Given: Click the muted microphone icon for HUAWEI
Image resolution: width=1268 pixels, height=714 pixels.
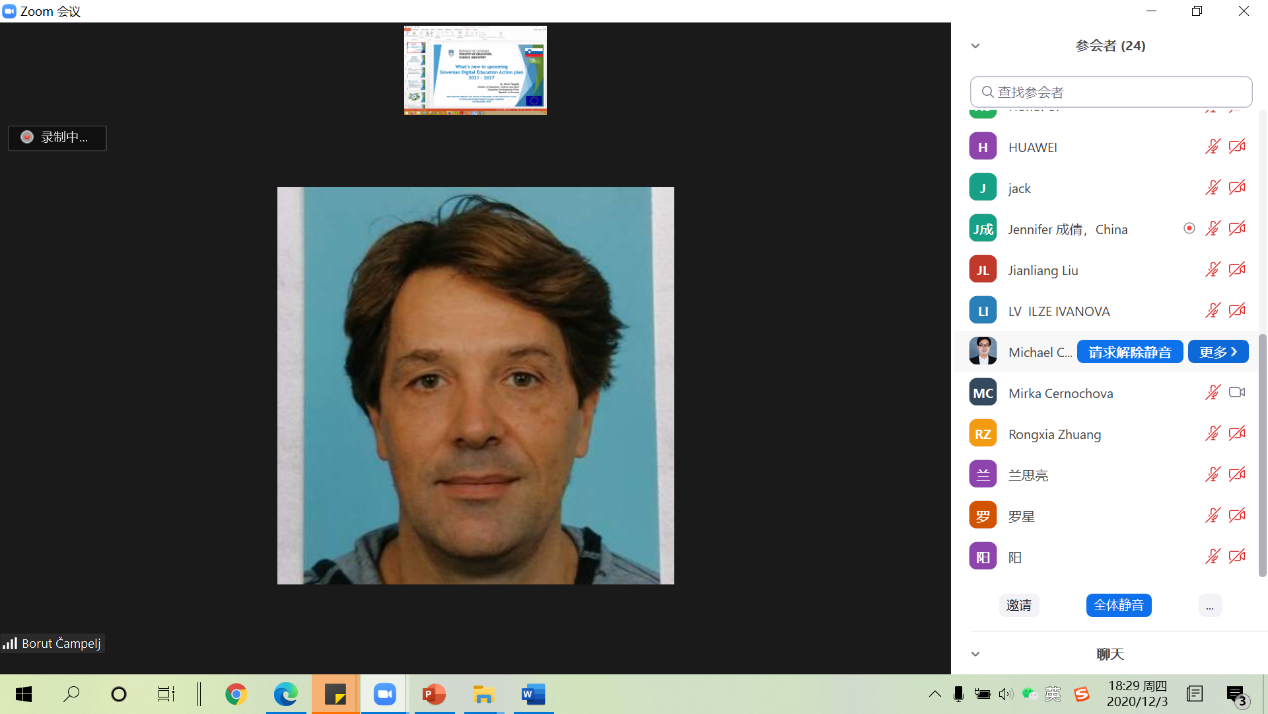Looking at the screenshot, I should point(1212,147).
